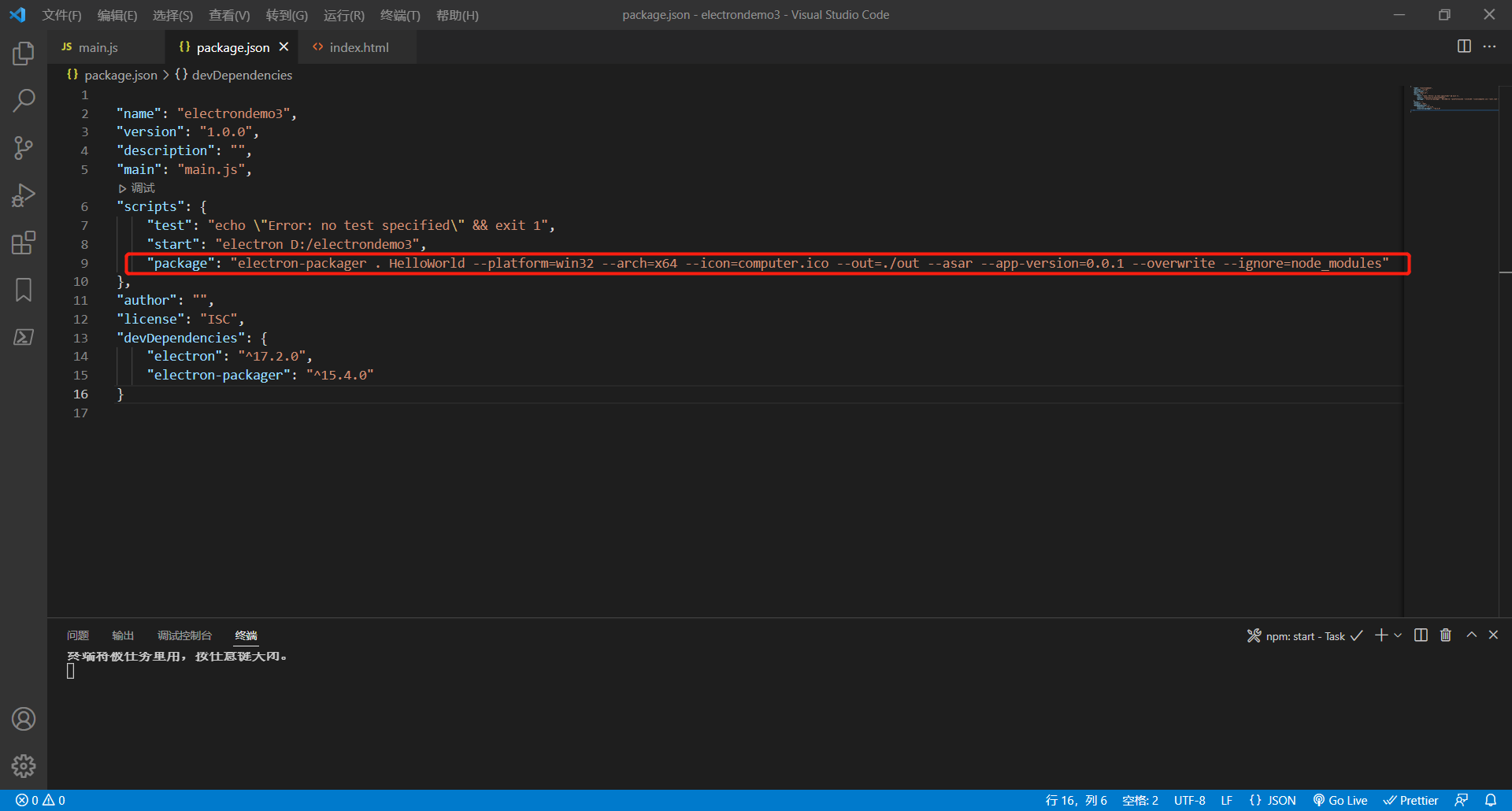Change the LF end of line sequence

pyautogui.click(x=1226, y=801)
